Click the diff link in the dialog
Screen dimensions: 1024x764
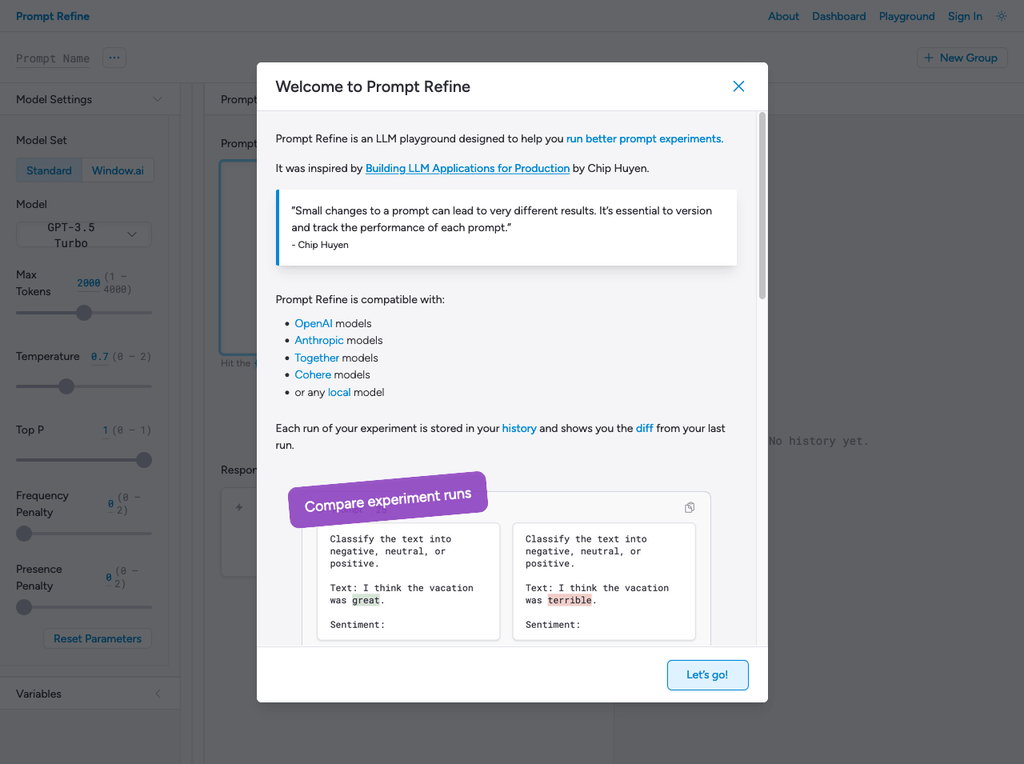click(645, 428)
